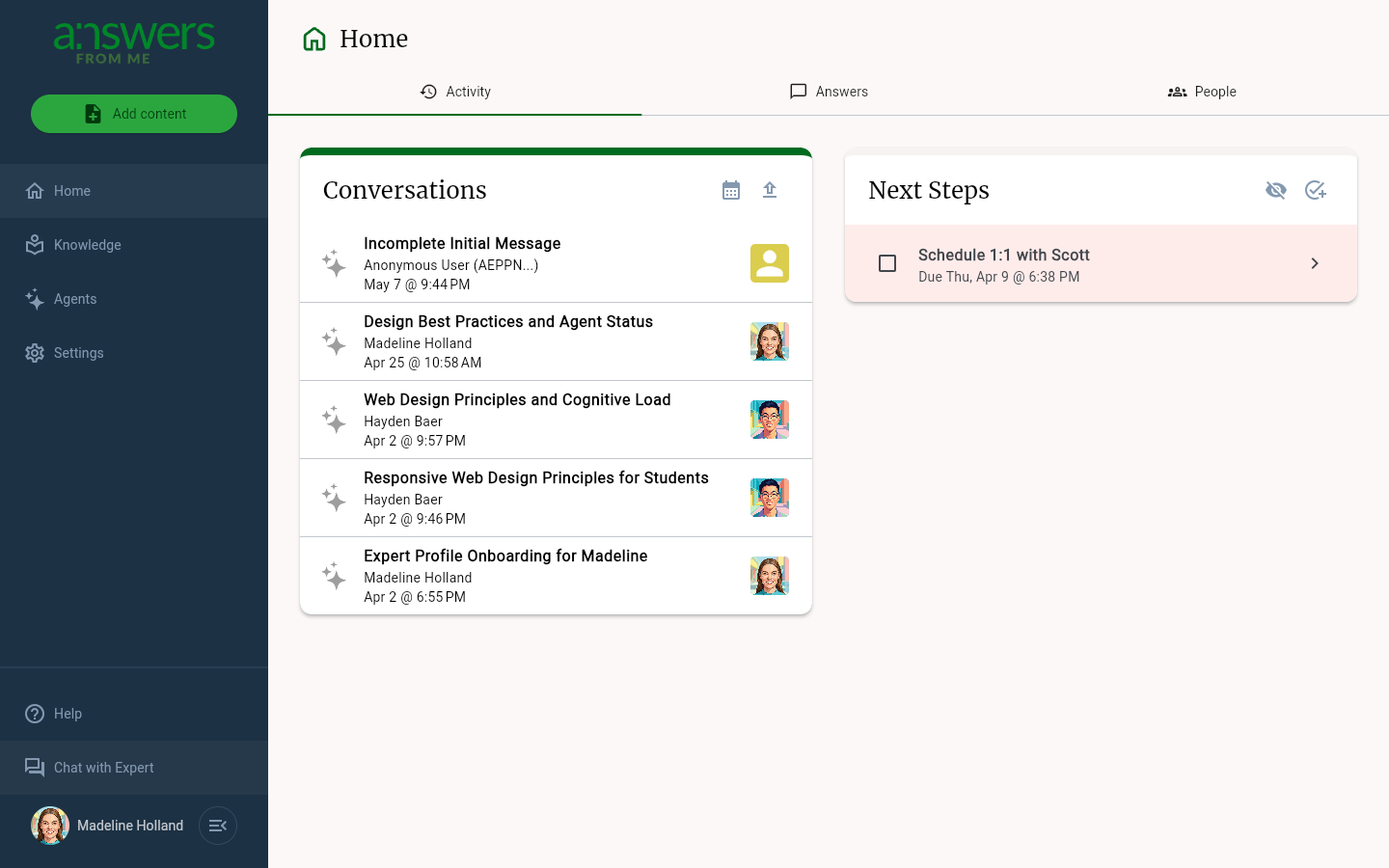
Task: Start Chat with Expert
Action: tap(134, 768)
